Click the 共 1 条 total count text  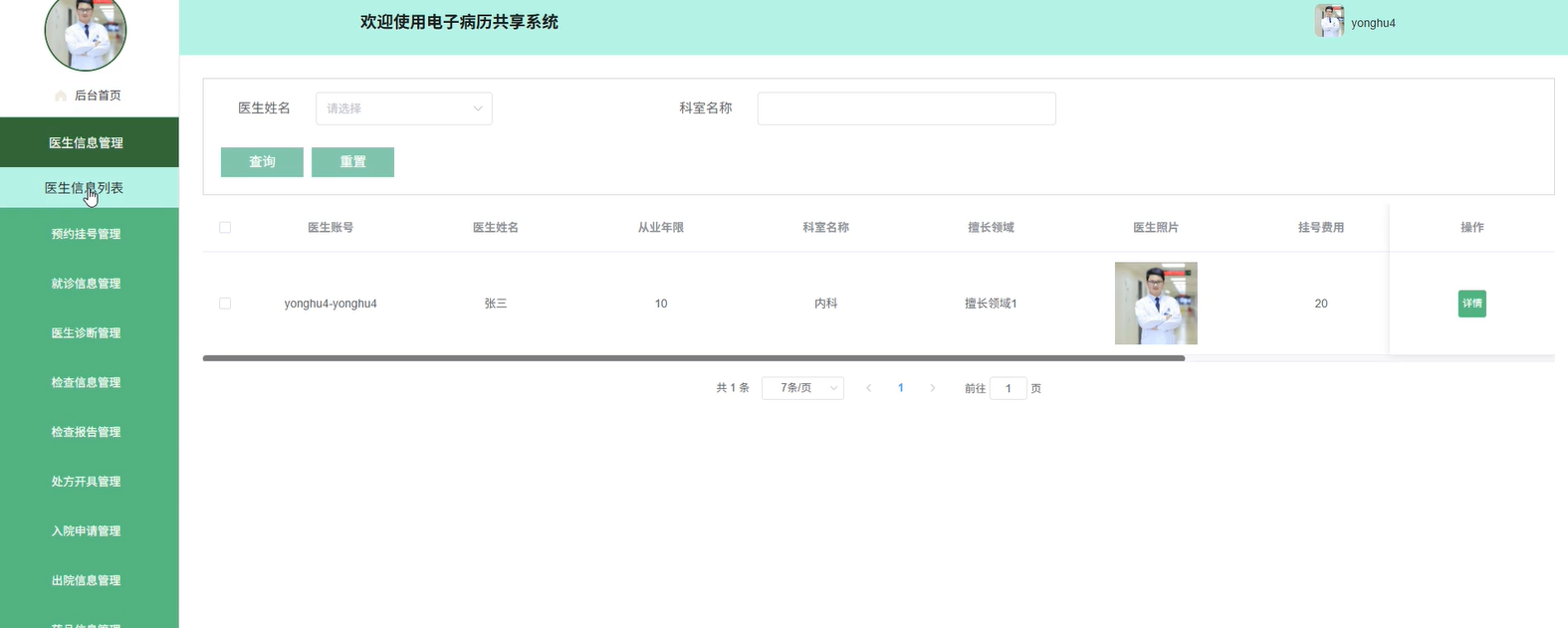(733, 388)
